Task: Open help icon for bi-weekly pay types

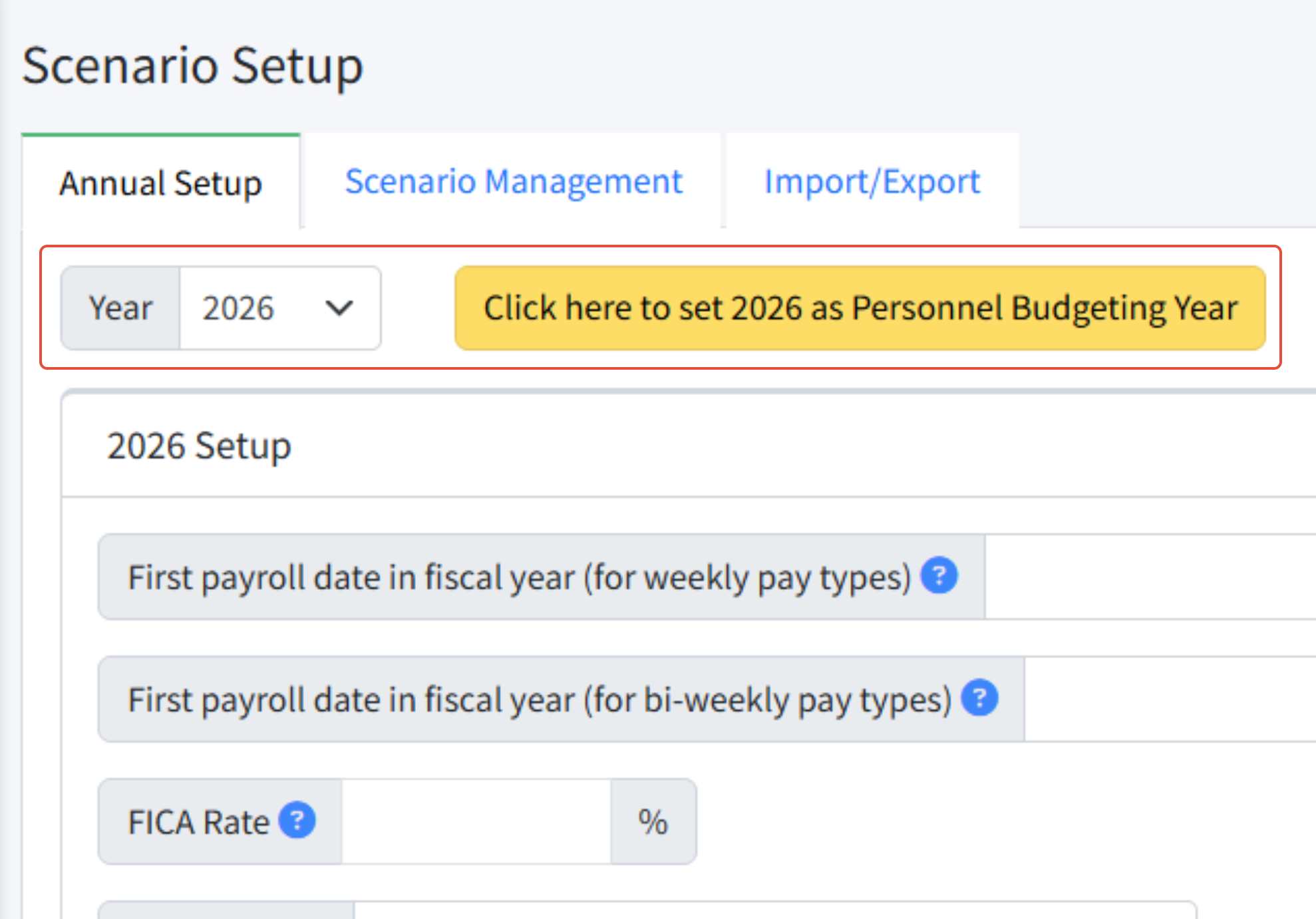Action: click(x=980, y=698)
